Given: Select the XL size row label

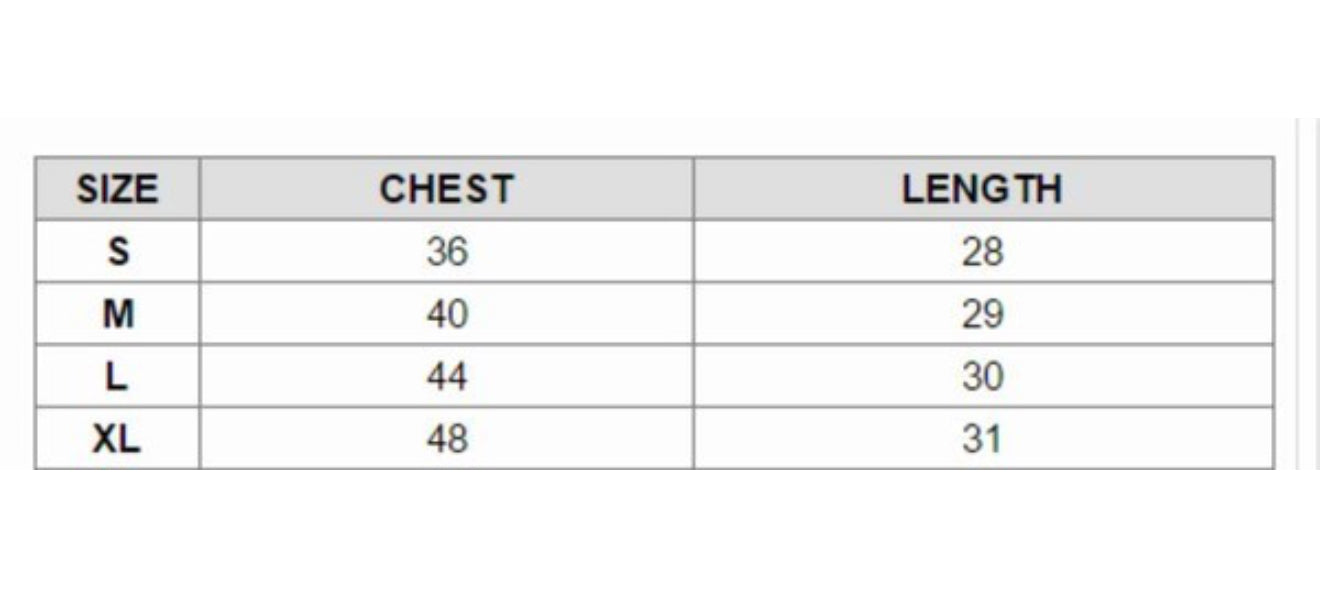Looking at the screenshot, I should 117,439.
